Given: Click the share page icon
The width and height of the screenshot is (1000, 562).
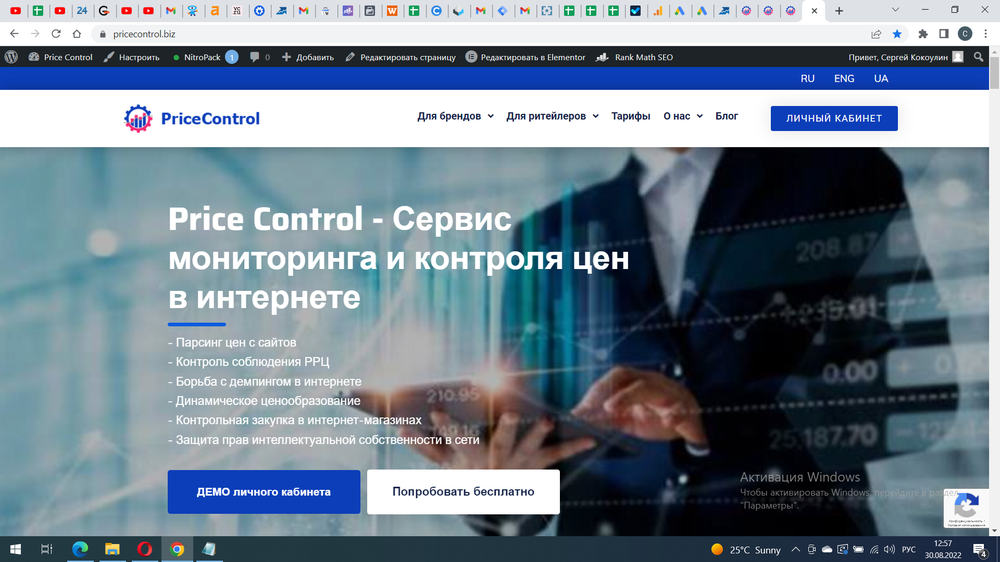Looking at the screenshot, I should [876, 34].
